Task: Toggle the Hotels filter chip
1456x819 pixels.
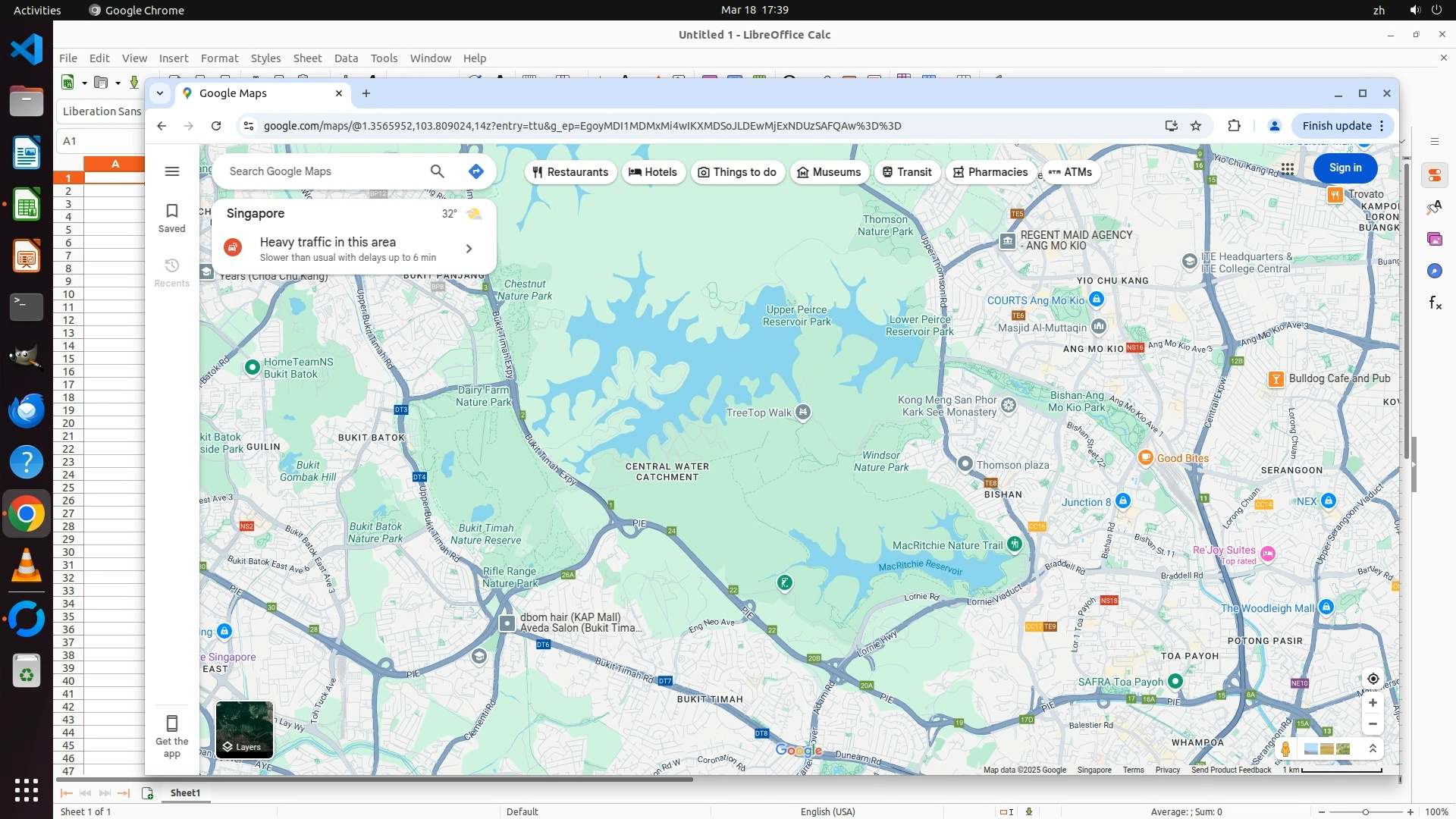Action: [653, 172]
